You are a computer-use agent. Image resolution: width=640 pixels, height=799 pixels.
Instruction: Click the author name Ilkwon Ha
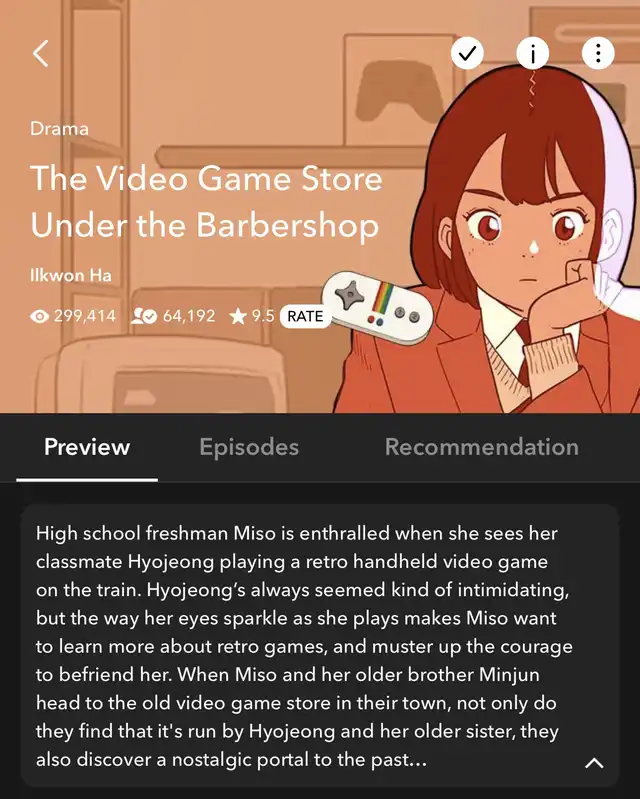click(x=71, y=275)
